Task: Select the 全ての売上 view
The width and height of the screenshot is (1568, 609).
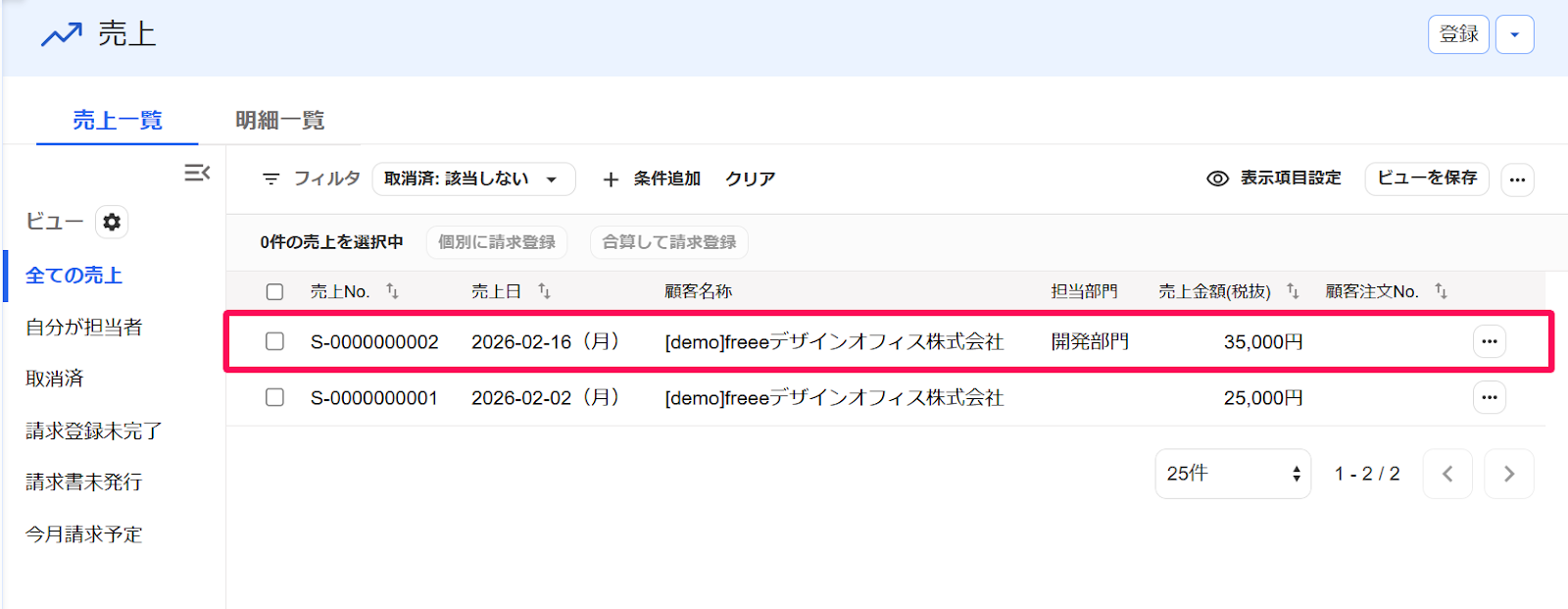Action: [74, 276]
